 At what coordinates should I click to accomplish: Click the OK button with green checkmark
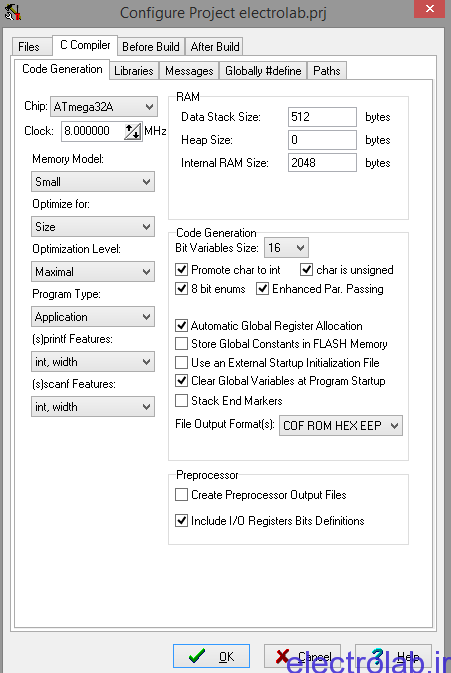tap(212, 656)
